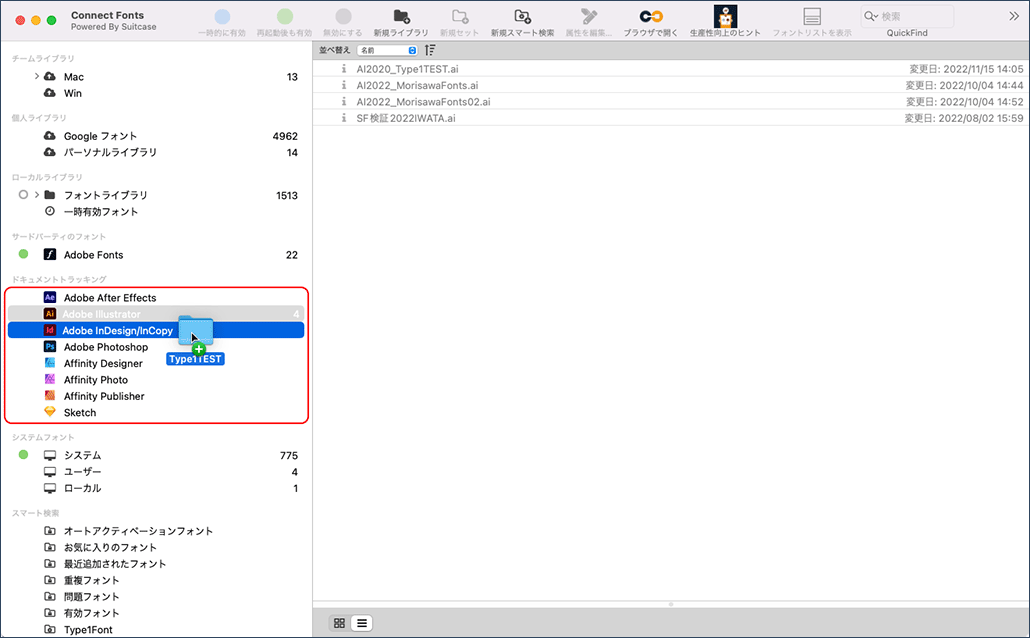Switch to list view
Viewport: 1030px width, 638px height.
pyautogui.click(x=362, y=623)
